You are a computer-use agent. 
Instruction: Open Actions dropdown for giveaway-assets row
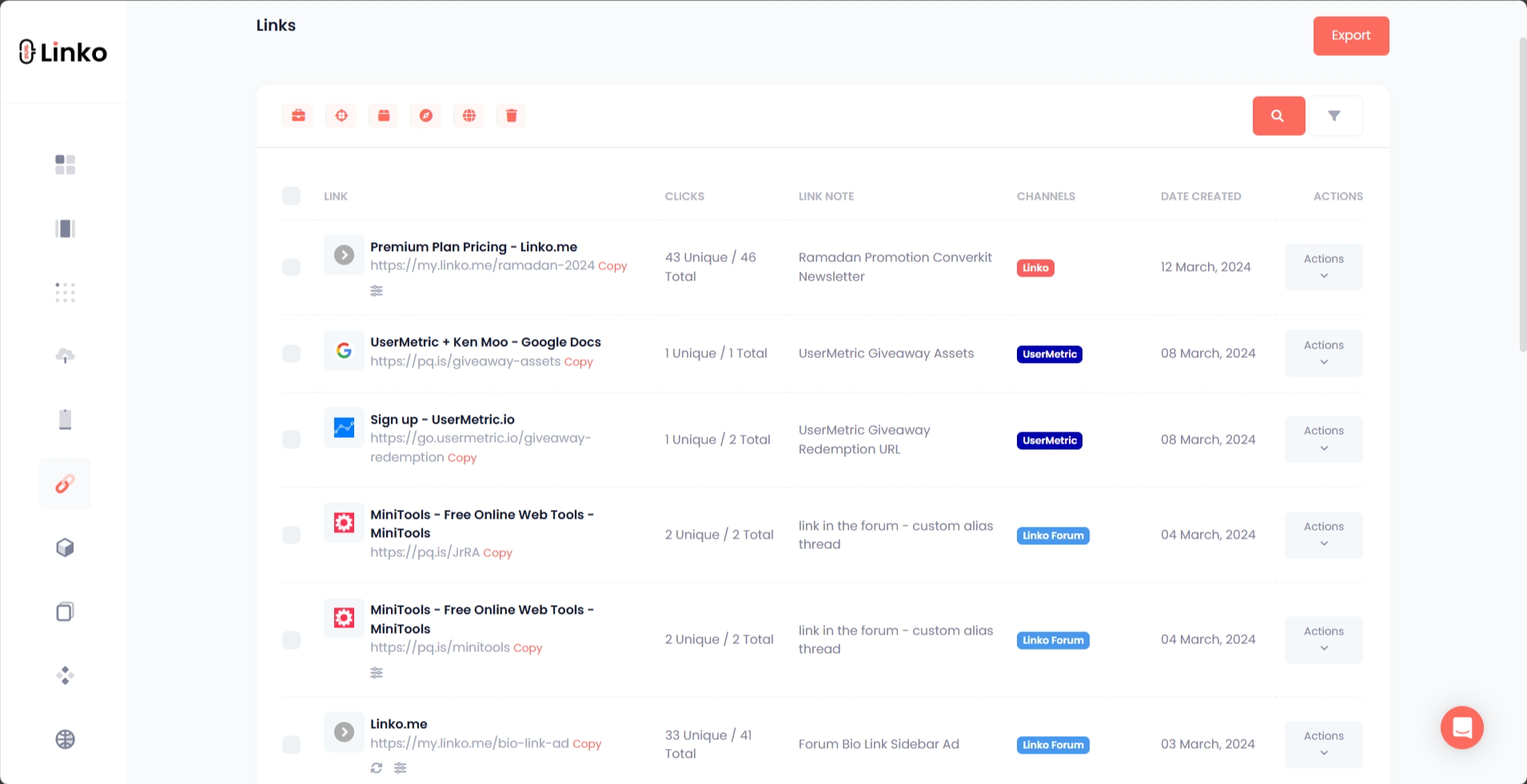[1324, 353]
